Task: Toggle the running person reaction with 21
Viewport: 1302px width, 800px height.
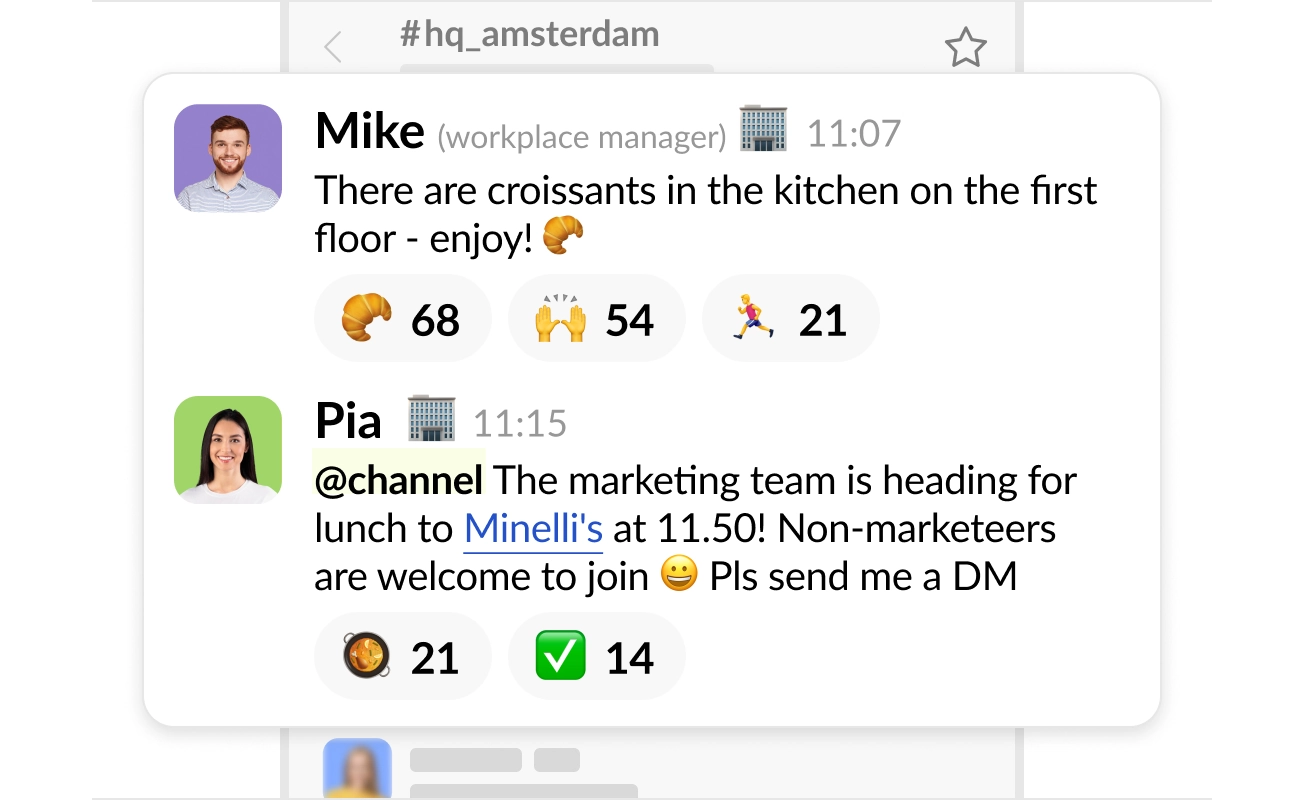Action: [790, 319]
